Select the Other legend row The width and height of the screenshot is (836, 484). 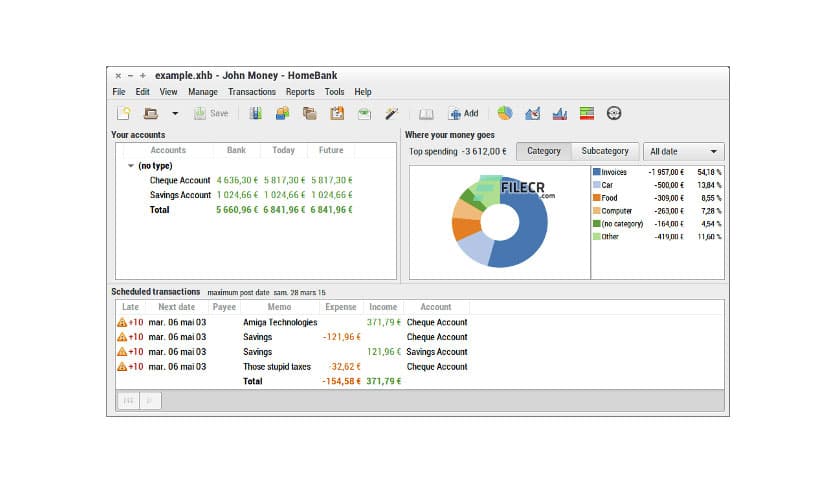(657, 236)
